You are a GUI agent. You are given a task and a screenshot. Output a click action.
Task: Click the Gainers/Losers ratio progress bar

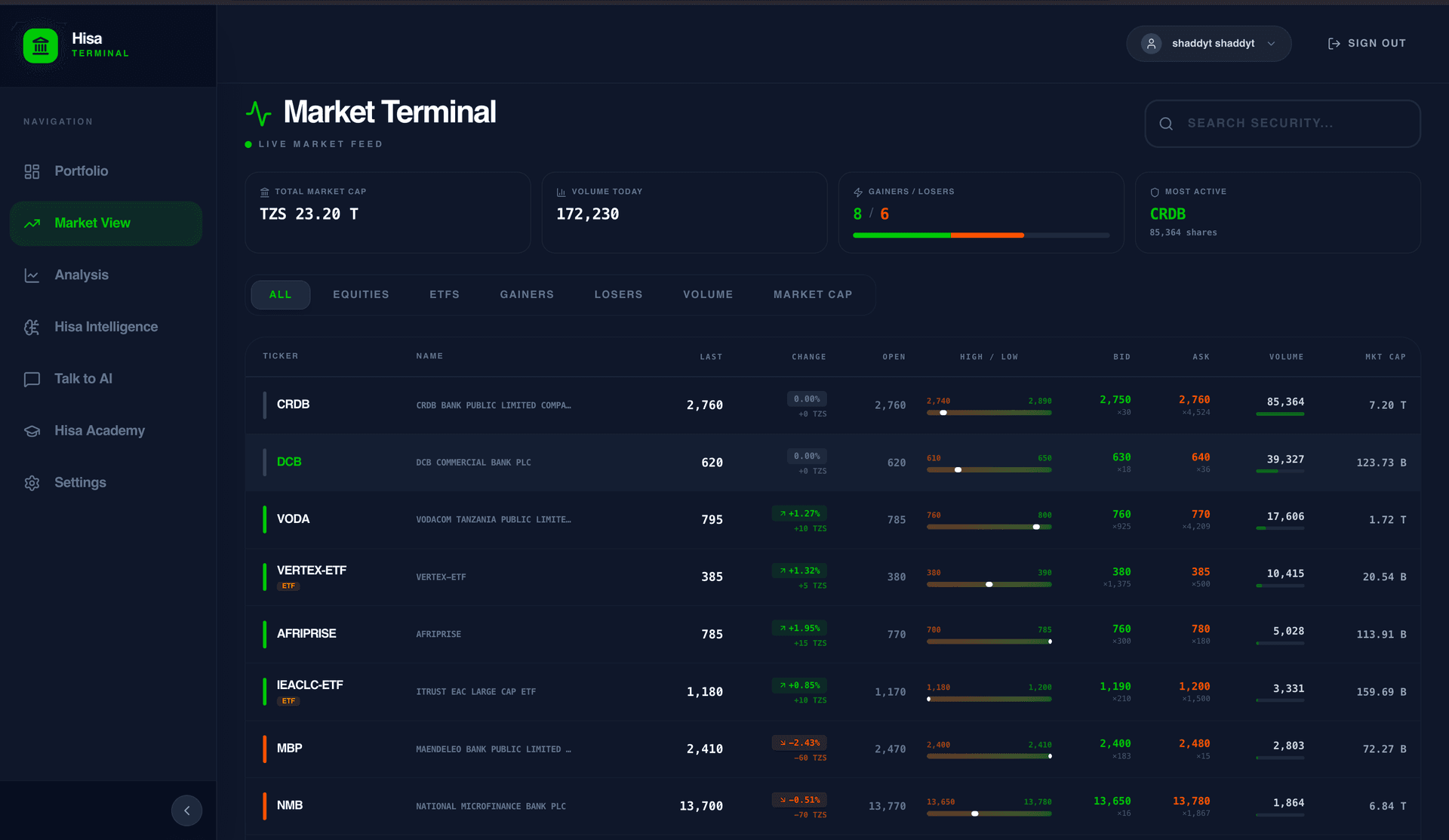pos(980,235)
